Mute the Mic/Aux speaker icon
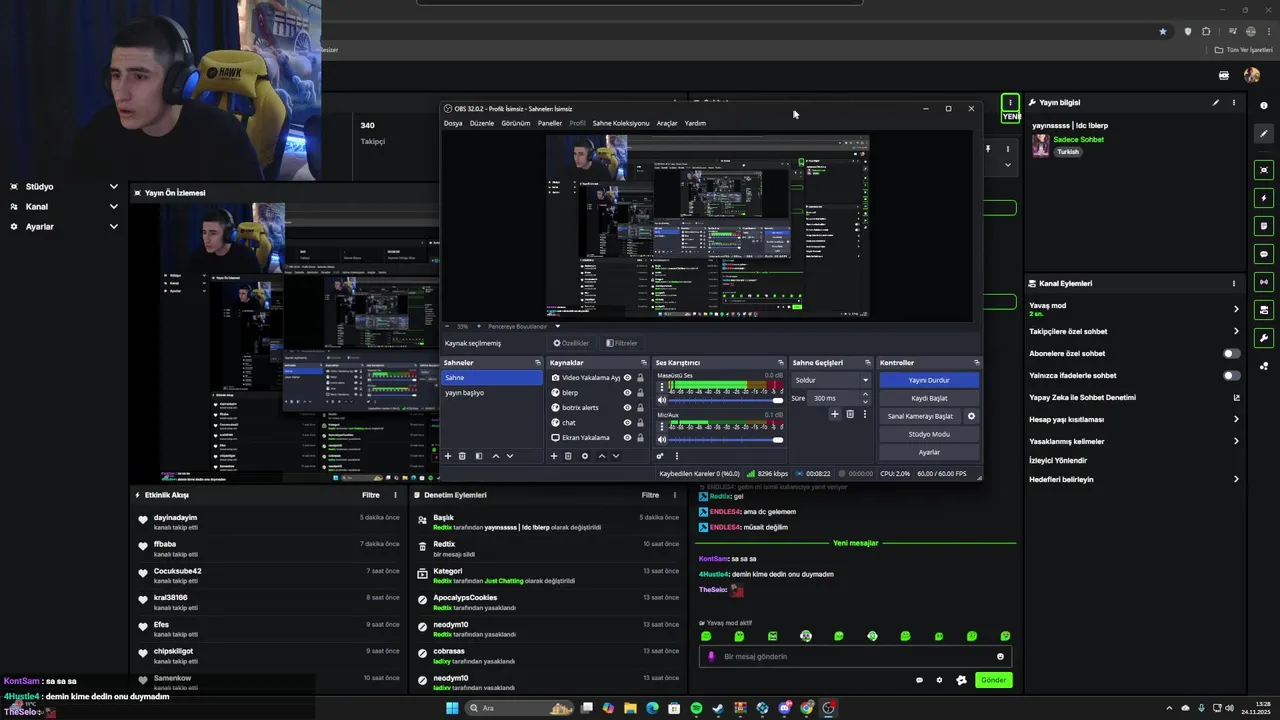Viewport: 1280px width, 720px height. coord(660,440)
